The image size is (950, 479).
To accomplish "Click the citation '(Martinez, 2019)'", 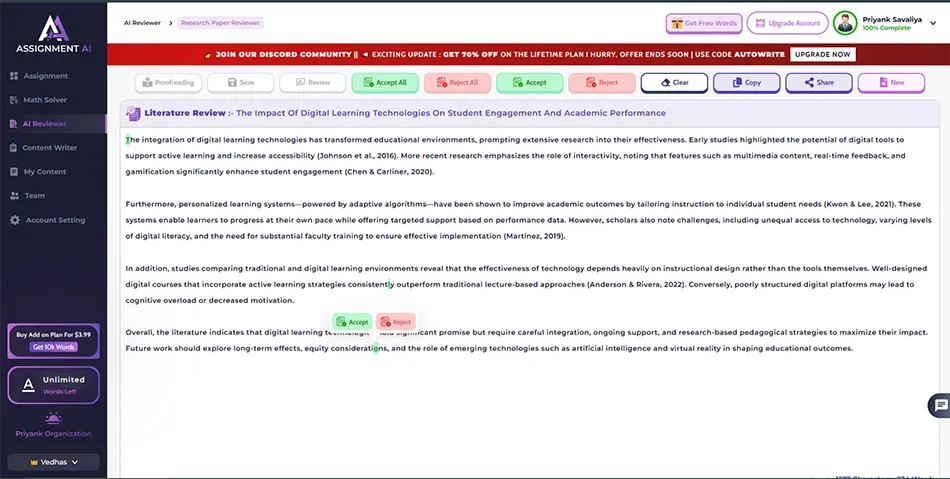I will (534, 236).
